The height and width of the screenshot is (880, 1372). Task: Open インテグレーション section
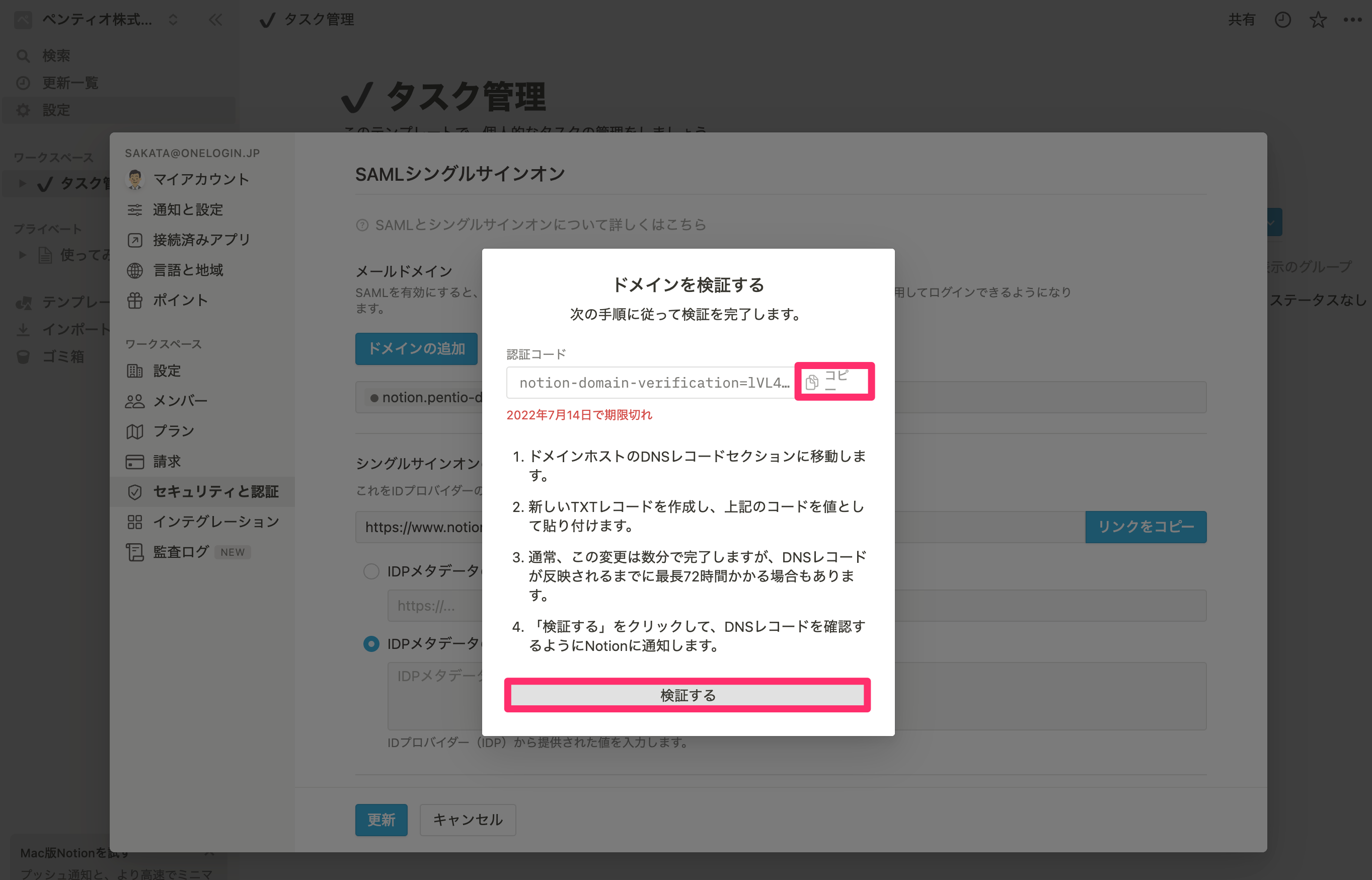(216, 522)
